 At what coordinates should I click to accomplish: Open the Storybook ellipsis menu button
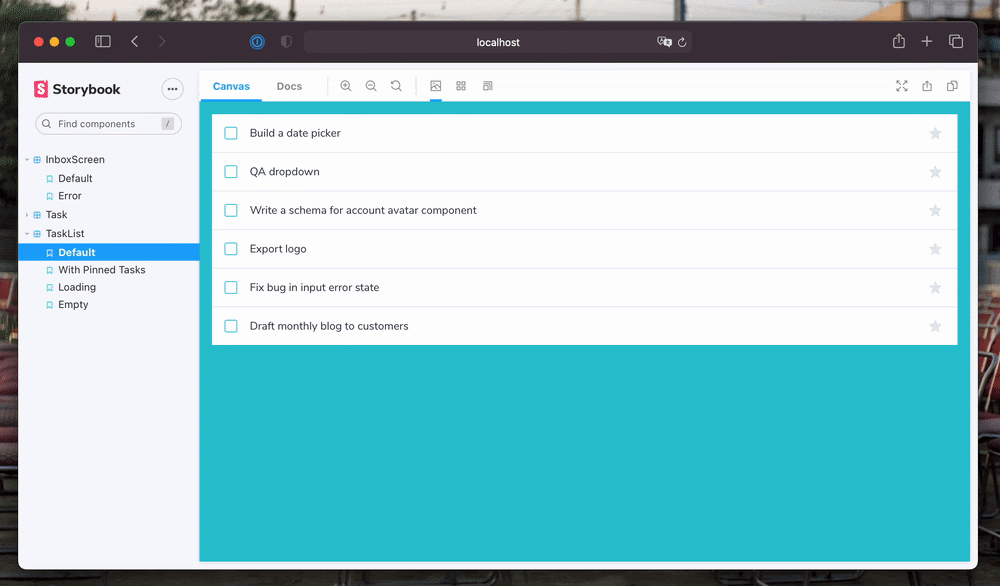(172, 89)
